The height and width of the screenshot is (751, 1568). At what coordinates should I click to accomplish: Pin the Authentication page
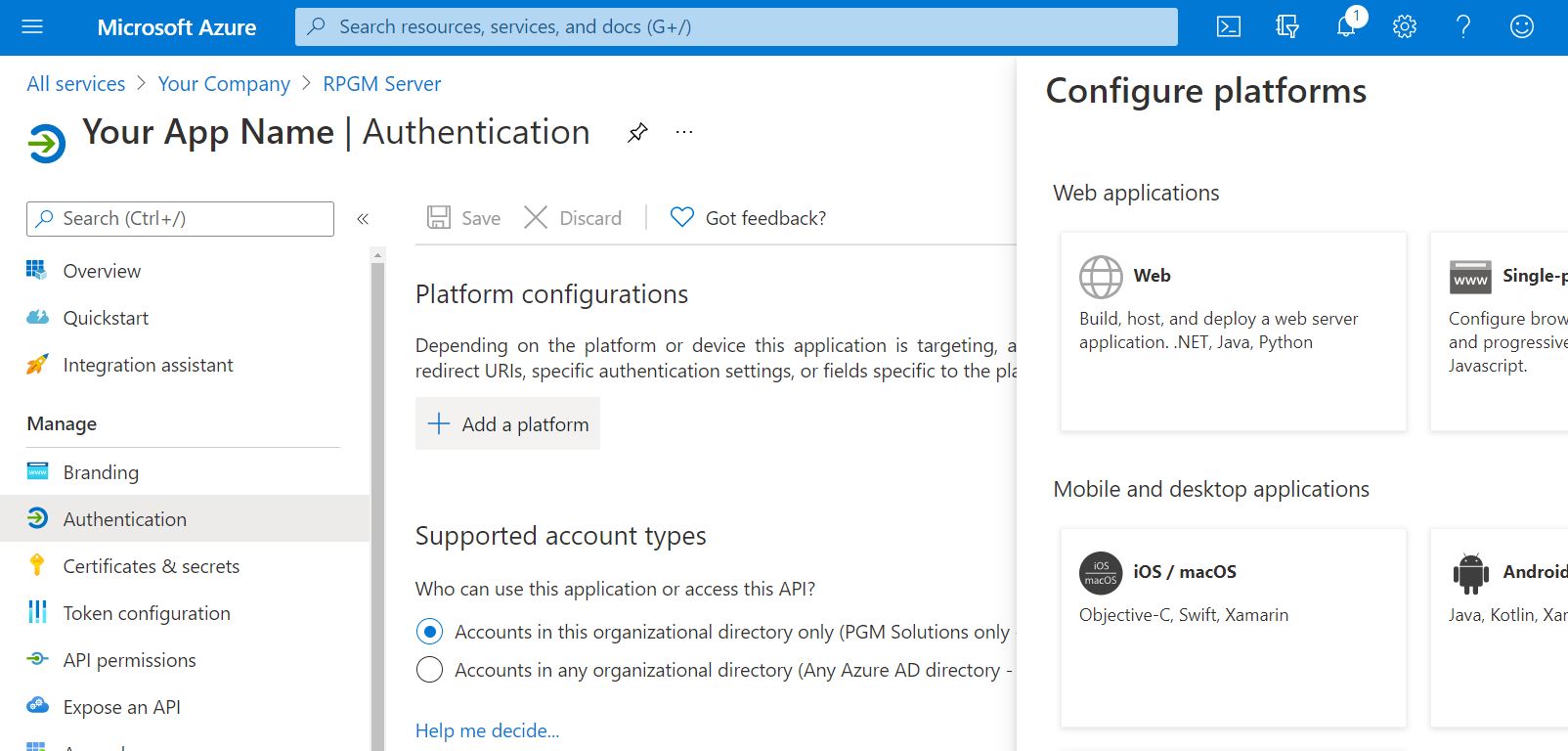[637, 132]
